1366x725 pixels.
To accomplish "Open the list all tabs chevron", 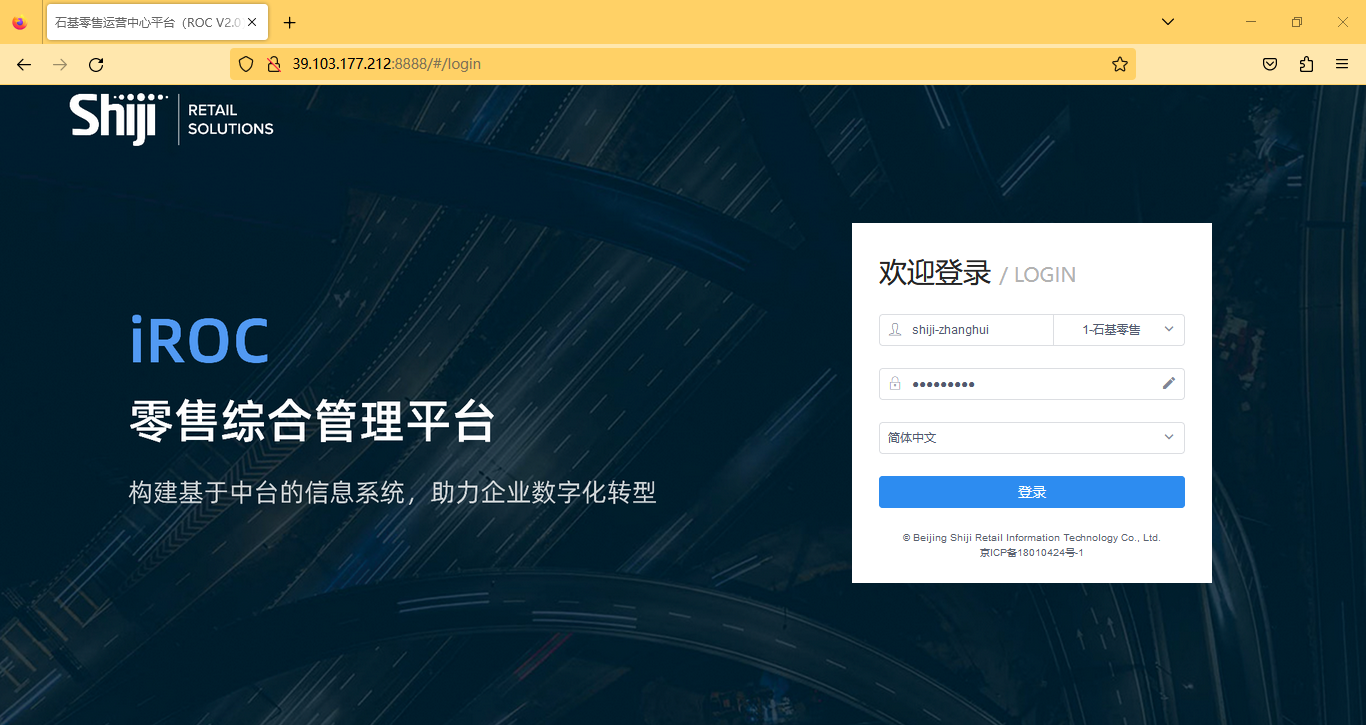I will tap(1167, 22).
